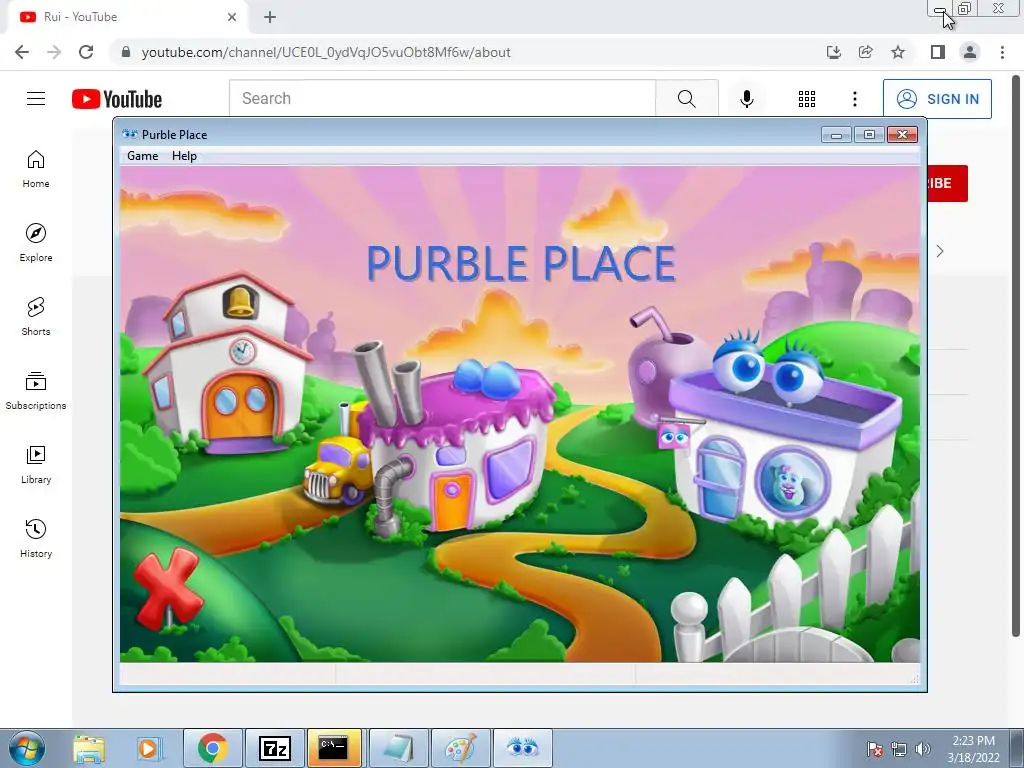Maximize the Purble Place window
This screenshot has width=1024, height=768.
[869, 135]
